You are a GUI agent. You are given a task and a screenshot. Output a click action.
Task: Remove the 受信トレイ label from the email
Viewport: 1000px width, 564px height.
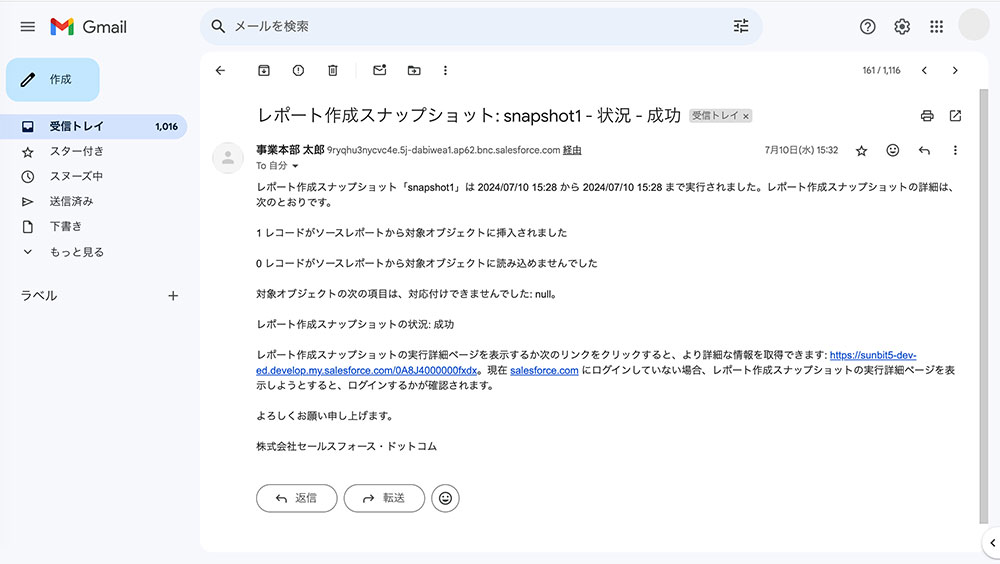tap(746, 116)
